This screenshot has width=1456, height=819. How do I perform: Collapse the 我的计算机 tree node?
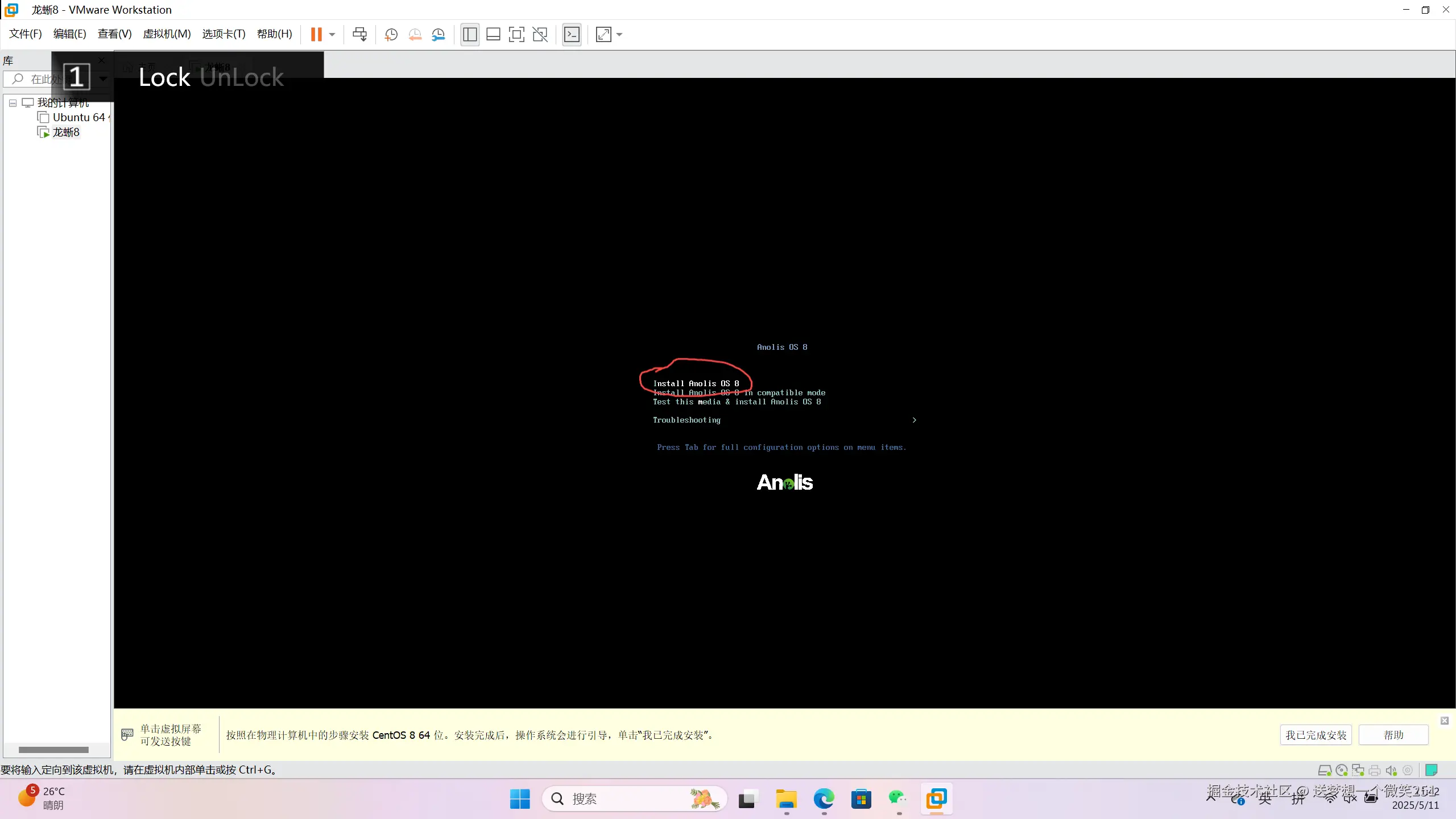(x=13, y=103)
